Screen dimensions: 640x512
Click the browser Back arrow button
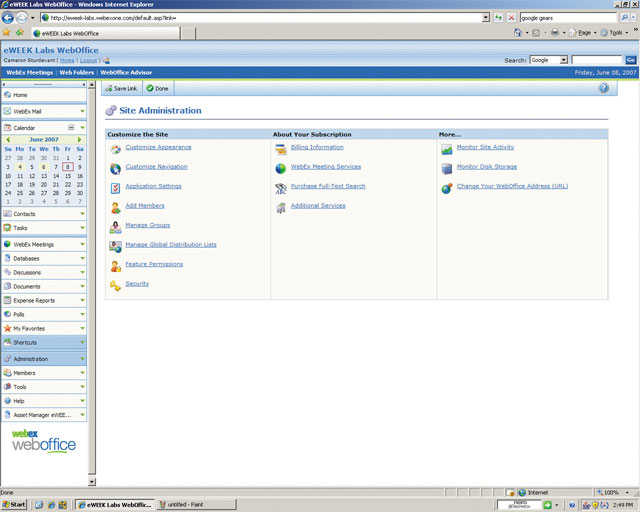click(8, 18)
